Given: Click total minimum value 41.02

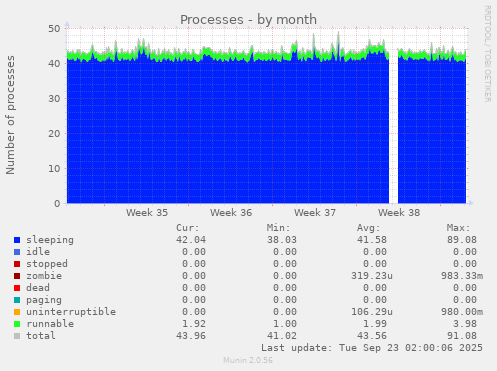Looking at the screenshot, I should [x=282, y=336].
